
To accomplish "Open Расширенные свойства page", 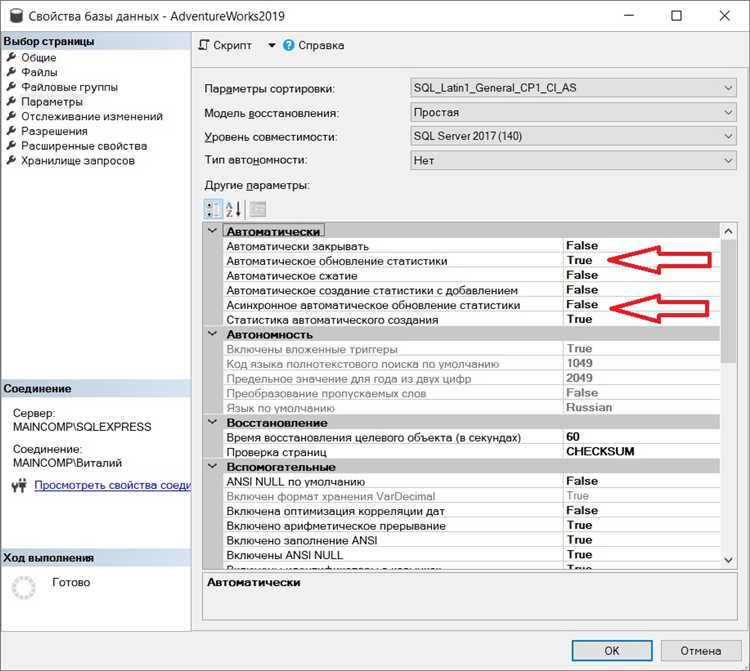I will coord(84,146).
